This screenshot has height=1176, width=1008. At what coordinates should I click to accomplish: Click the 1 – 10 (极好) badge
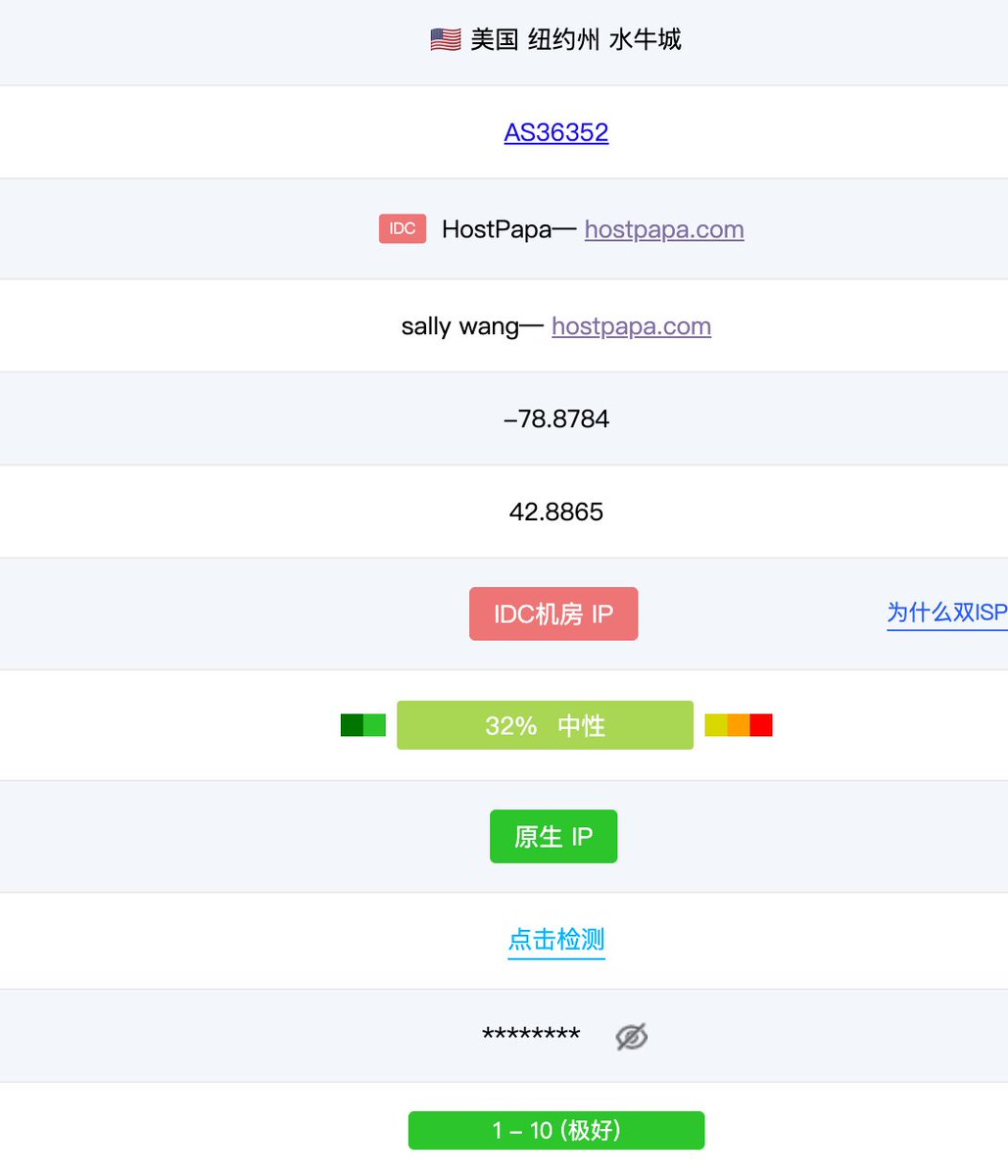[x=556, y=1130]
